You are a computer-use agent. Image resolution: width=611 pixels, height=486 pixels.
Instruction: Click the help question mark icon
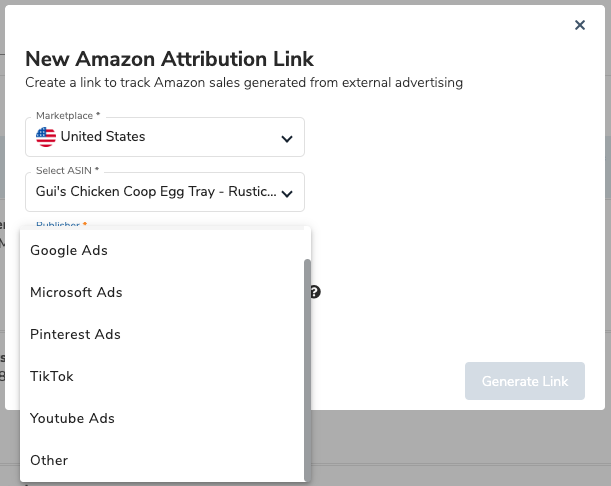coord(314,292)
